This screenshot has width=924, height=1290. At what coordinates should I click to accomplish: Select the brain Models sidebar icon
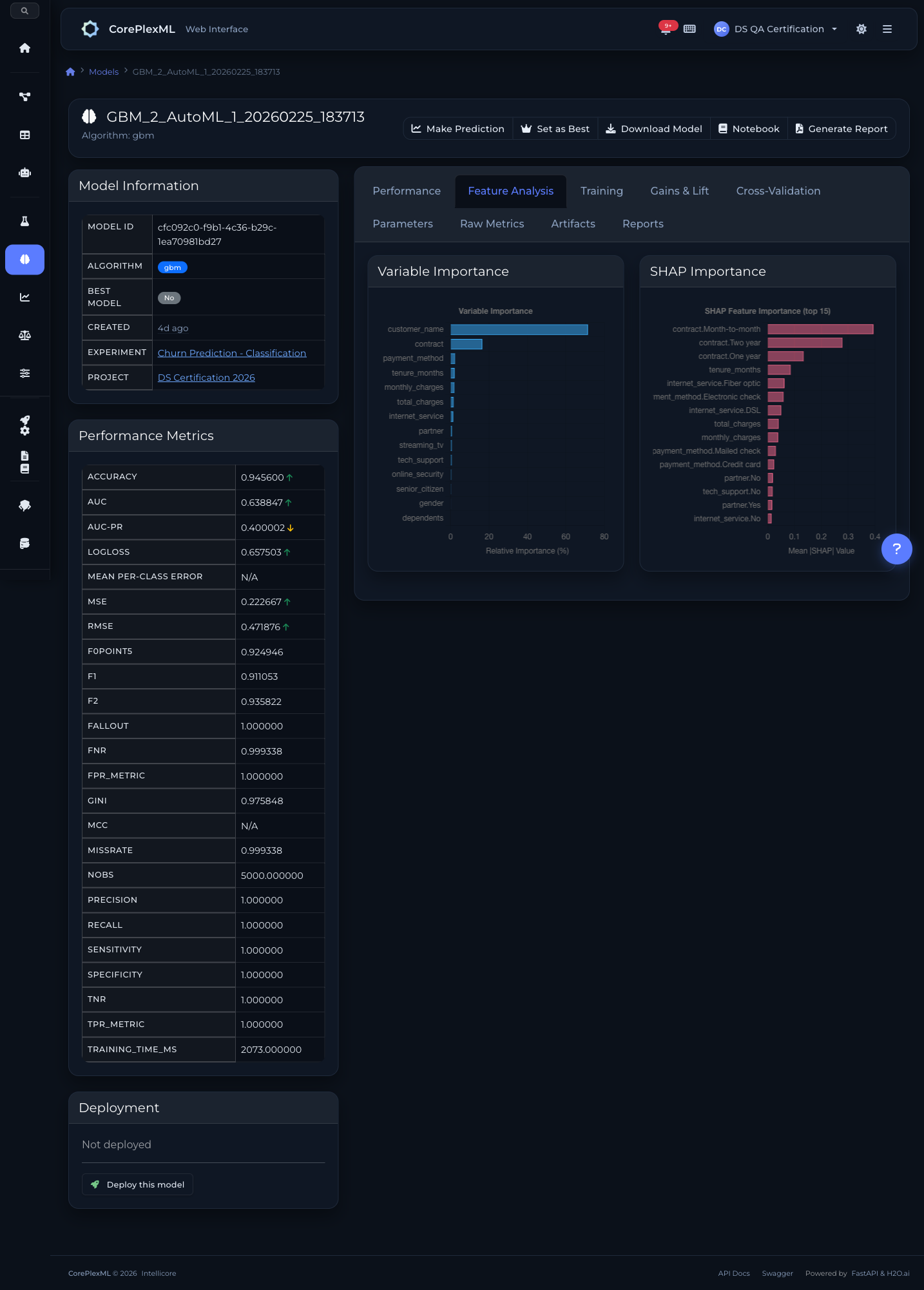tap(24, 260)
